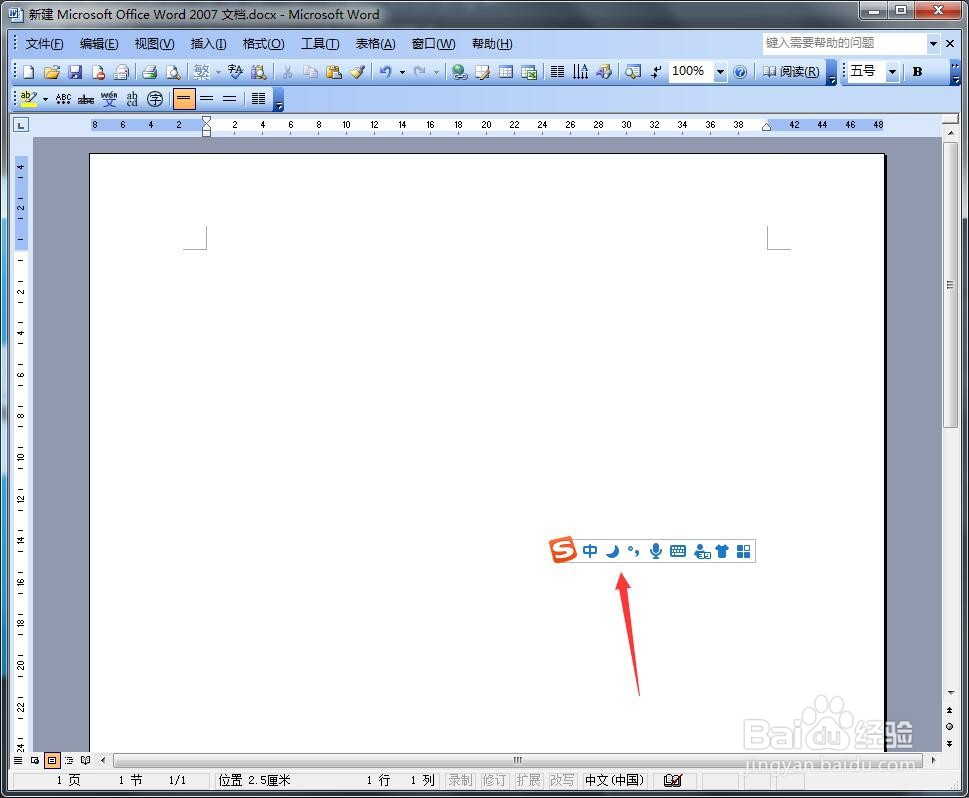Open the 视图(V) menu
This screenshot has height=798, width=969.
point(154,44)
